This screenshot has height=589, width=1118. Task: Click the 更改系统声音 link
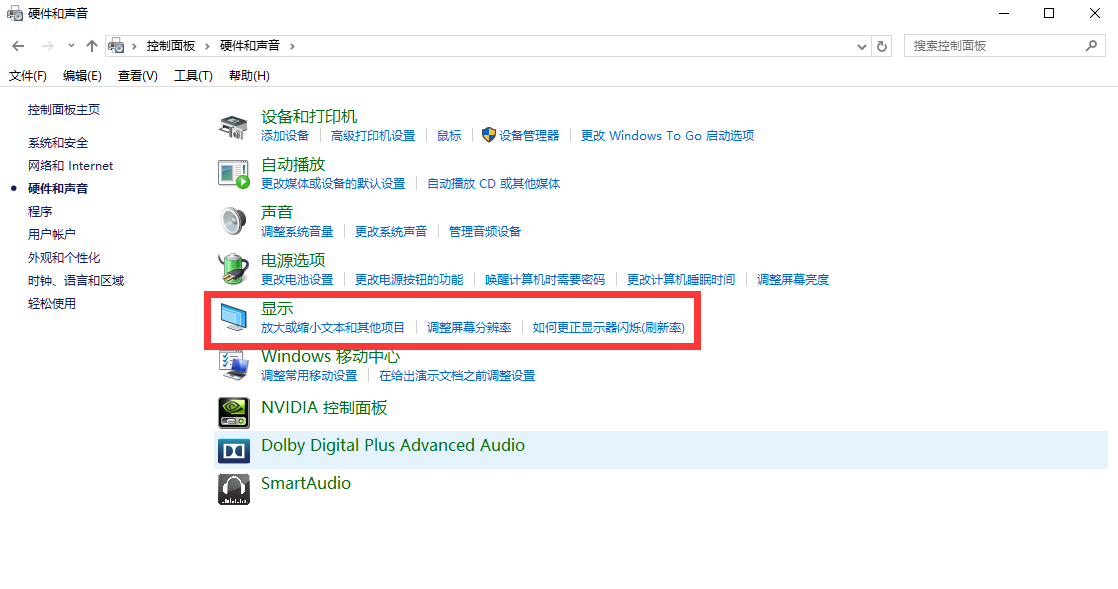click(x=391, y=231)
